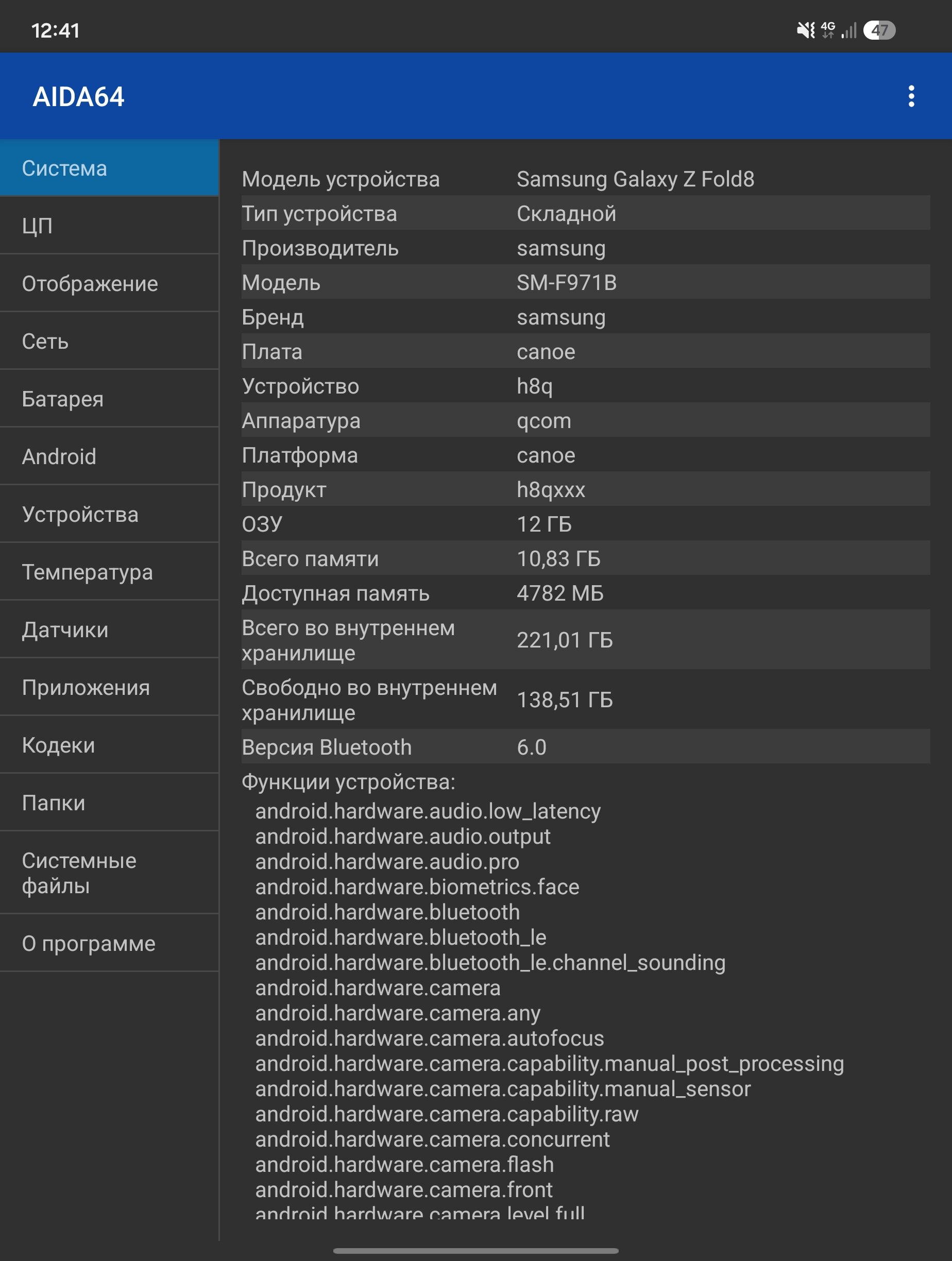Tap the free storage value 138,51 ГБ
Image resolution: width=952 pixels, height=1261 pixels.
click(x=565, y=700)
